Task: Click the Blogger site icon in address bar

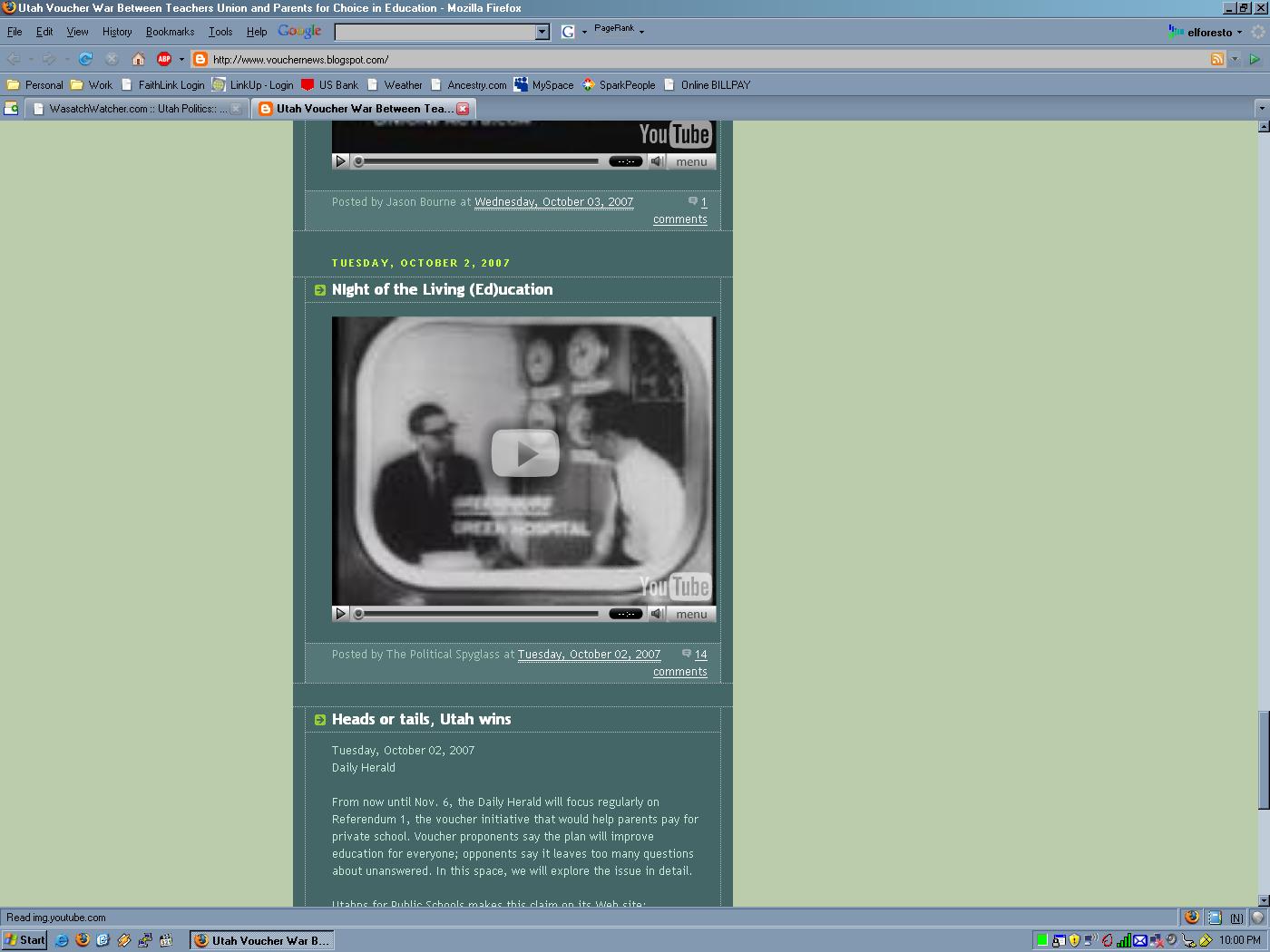Action: tap(200, 59)
